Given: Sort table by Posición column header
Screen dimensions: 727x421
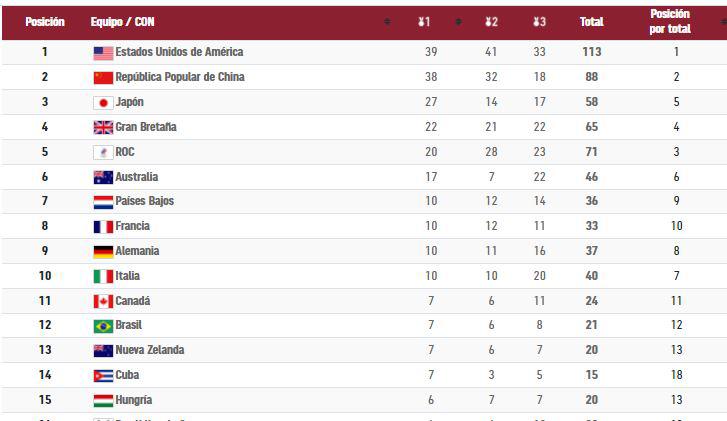Looking at the screenshot, I should tap(45, 21).
